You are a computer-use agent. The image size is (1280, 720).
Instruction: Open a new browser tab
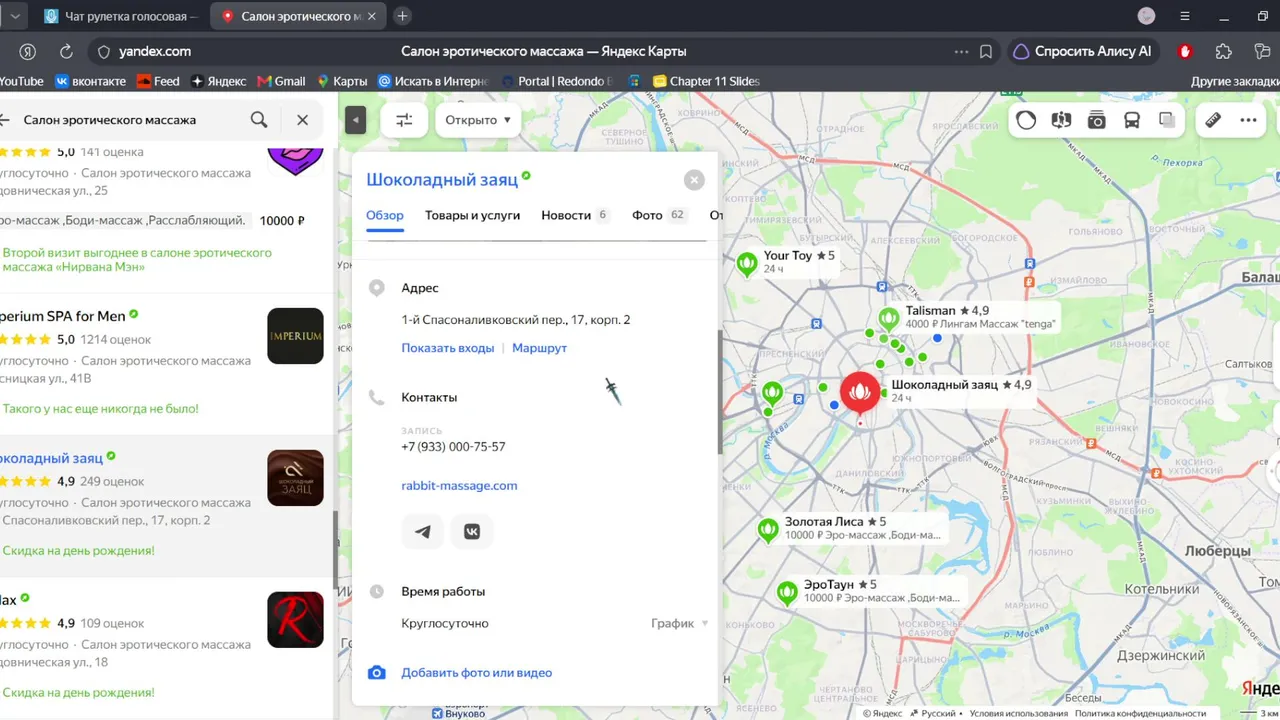(x=402, y=16)
